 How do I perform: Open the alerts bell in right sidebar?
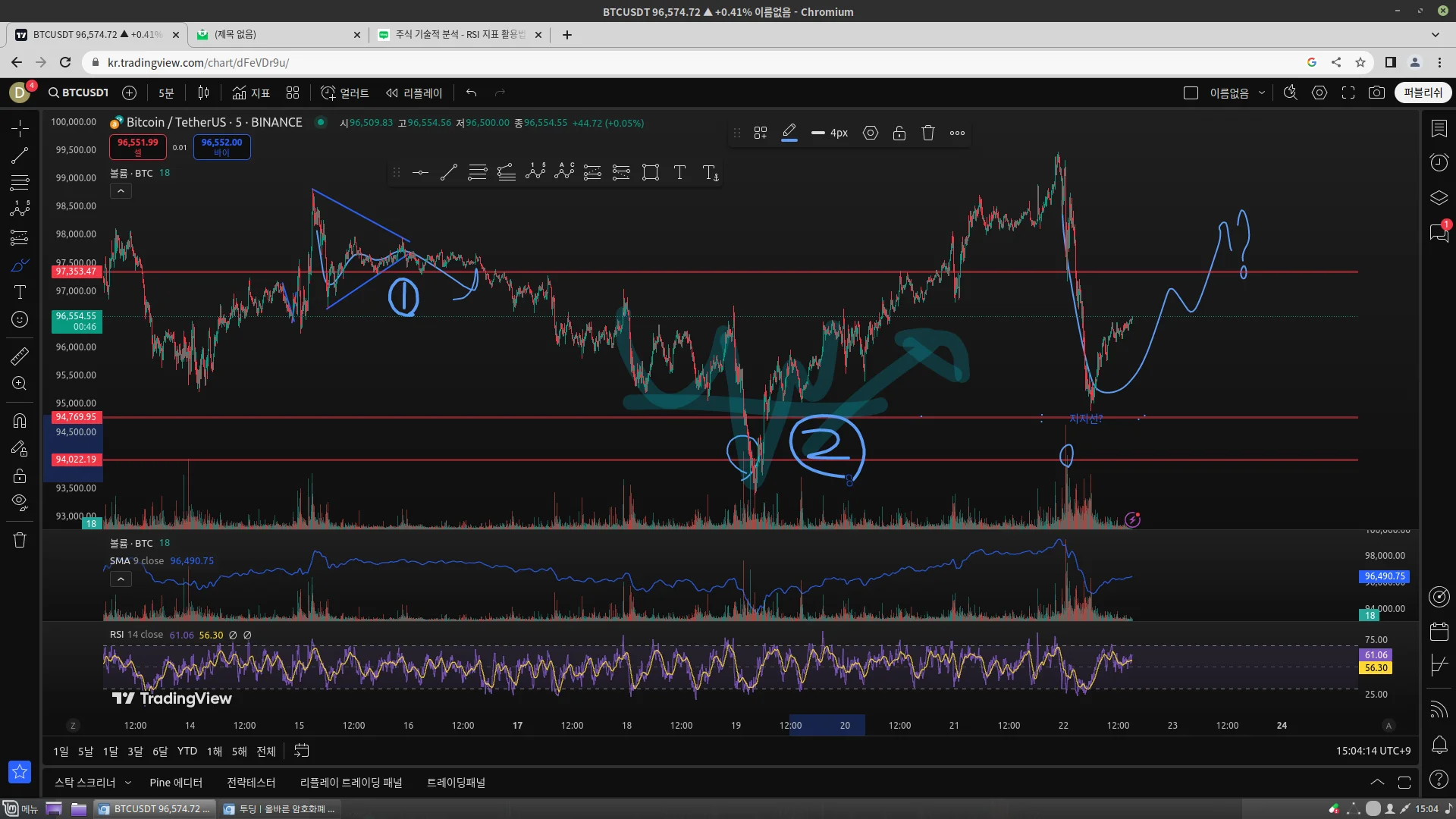pos(1439,744)
